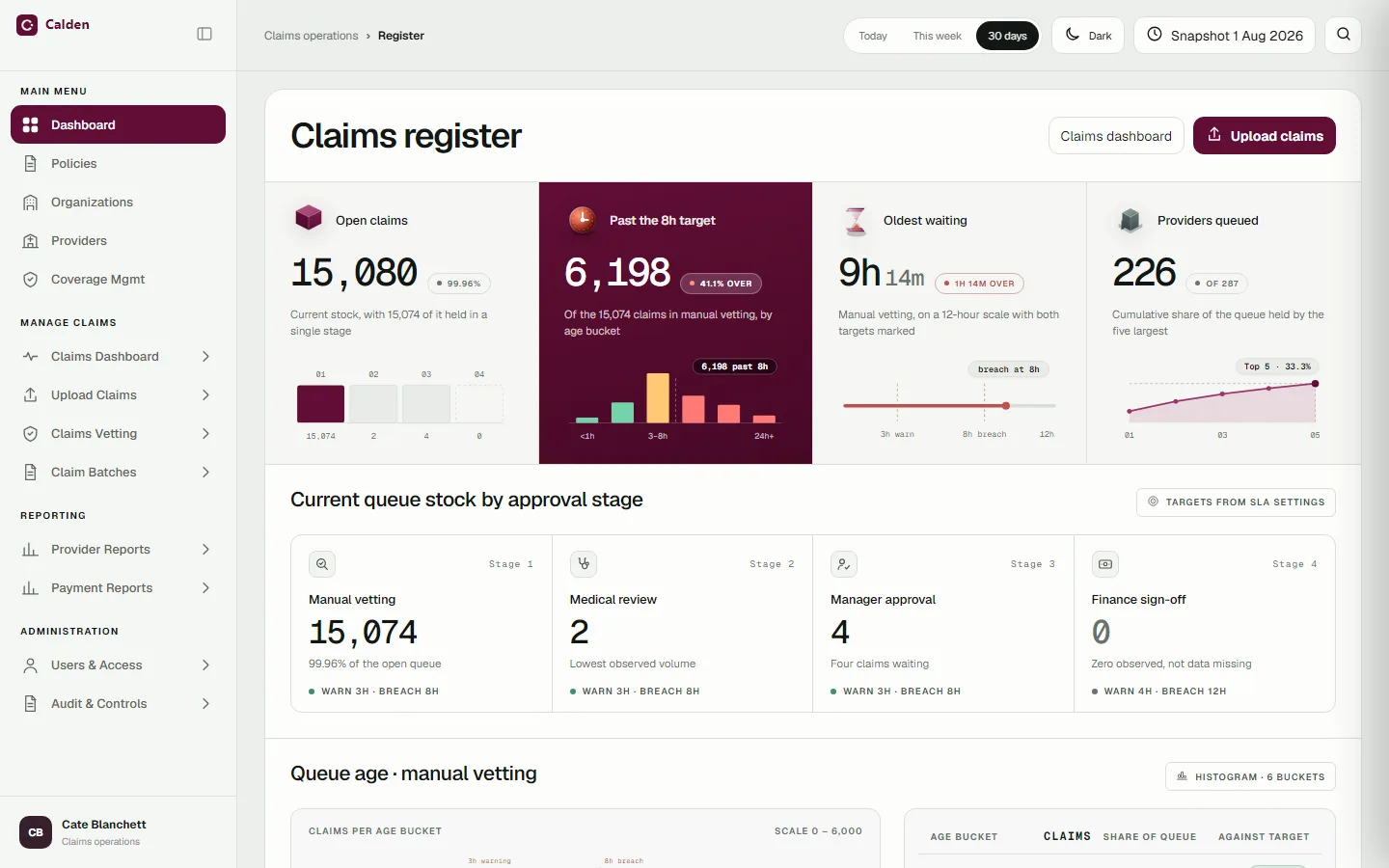Click the Histogram · 6 buckets badge
Screen dimensions: 1389x868
point(1250,777)
